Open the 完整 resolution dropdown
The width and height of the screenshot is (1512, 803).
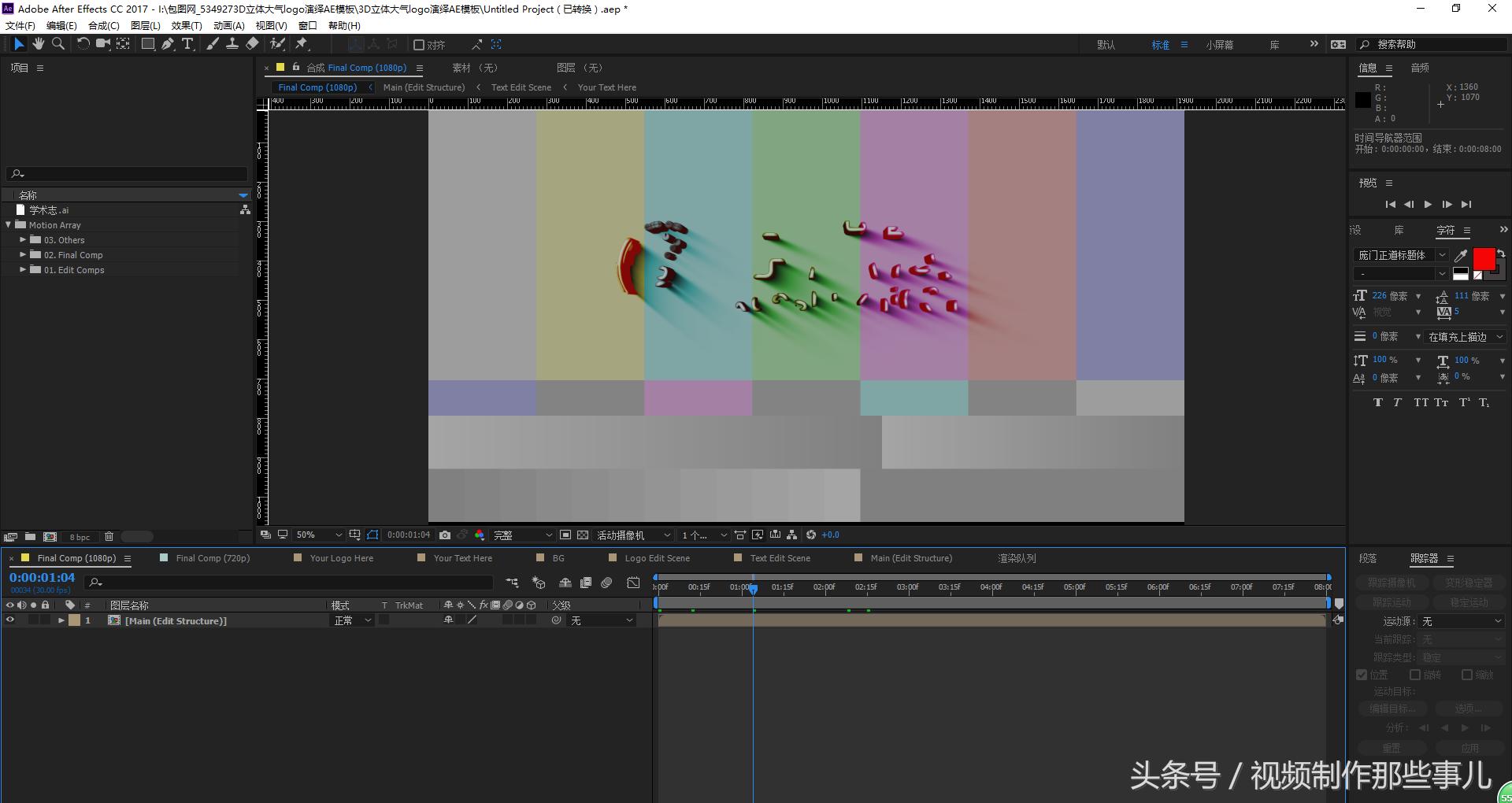coord(523,535)
